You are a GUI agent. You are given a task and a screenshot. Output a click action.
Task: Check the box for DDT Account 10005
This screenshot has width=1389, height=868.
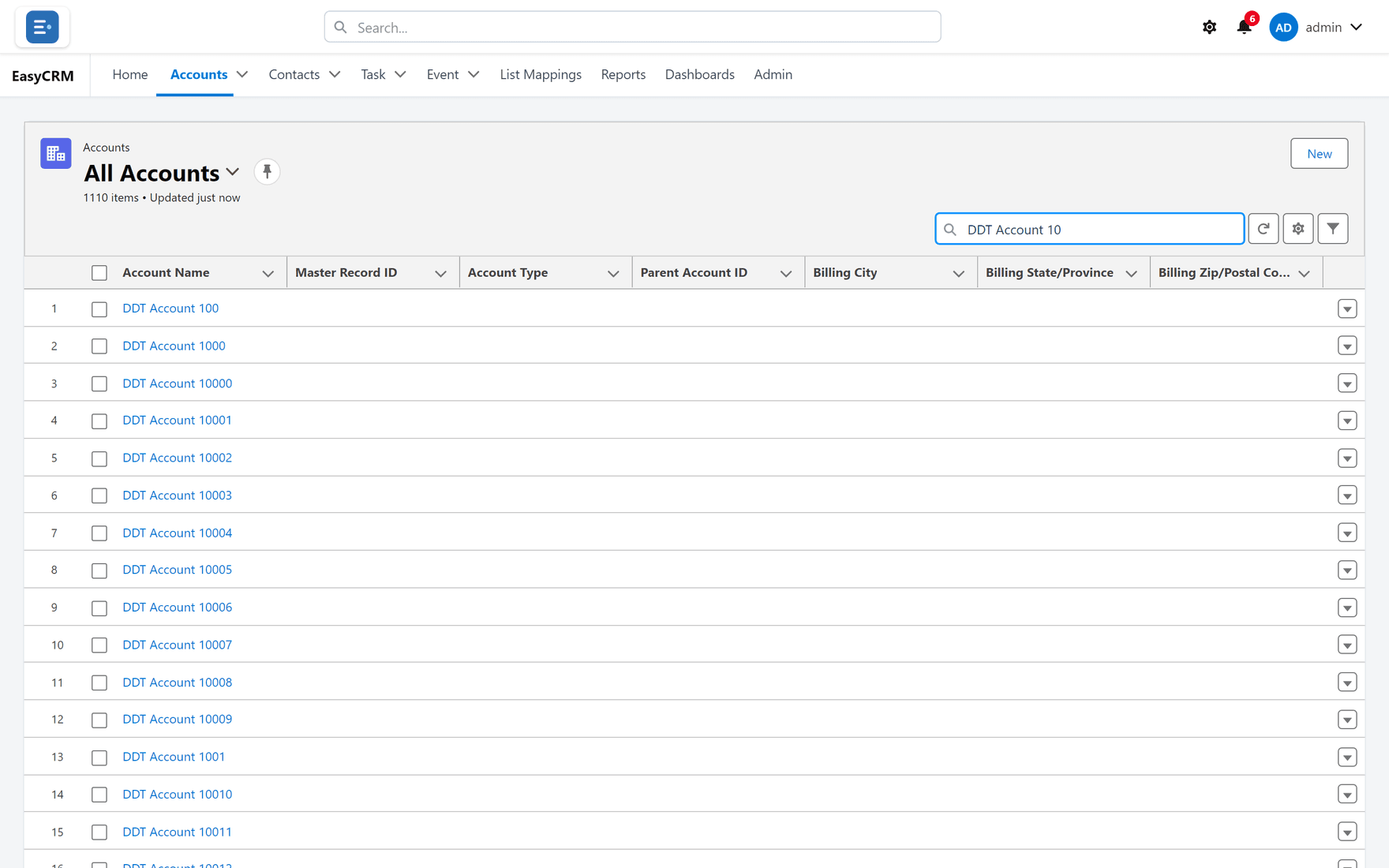(x=99, y=571)
